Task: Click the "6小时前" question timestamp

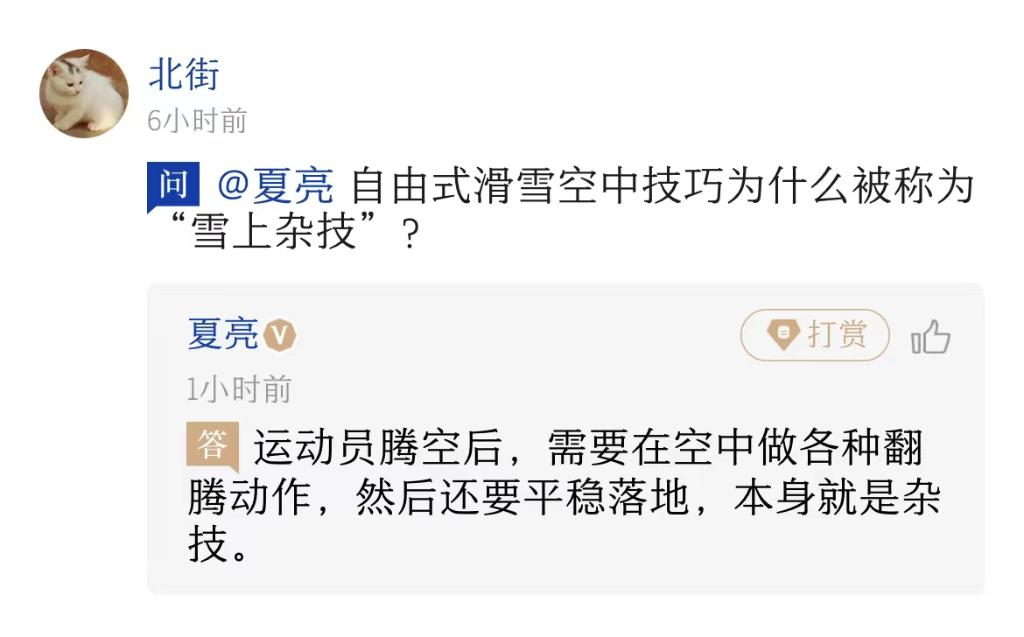Action: [196, 121]
